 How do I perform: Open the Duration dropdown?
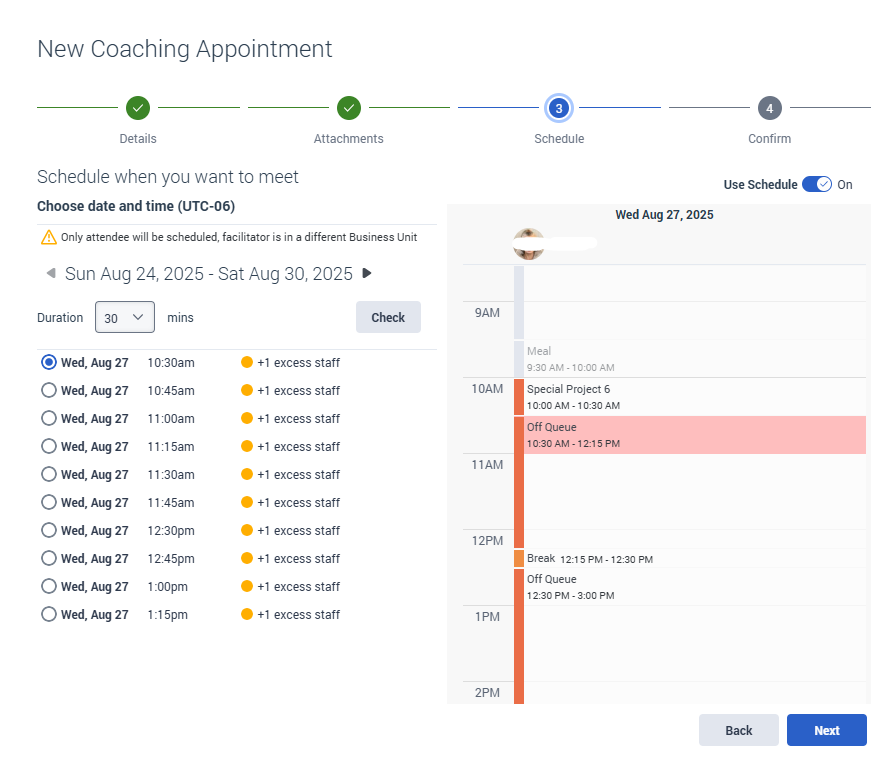(125, 317)
